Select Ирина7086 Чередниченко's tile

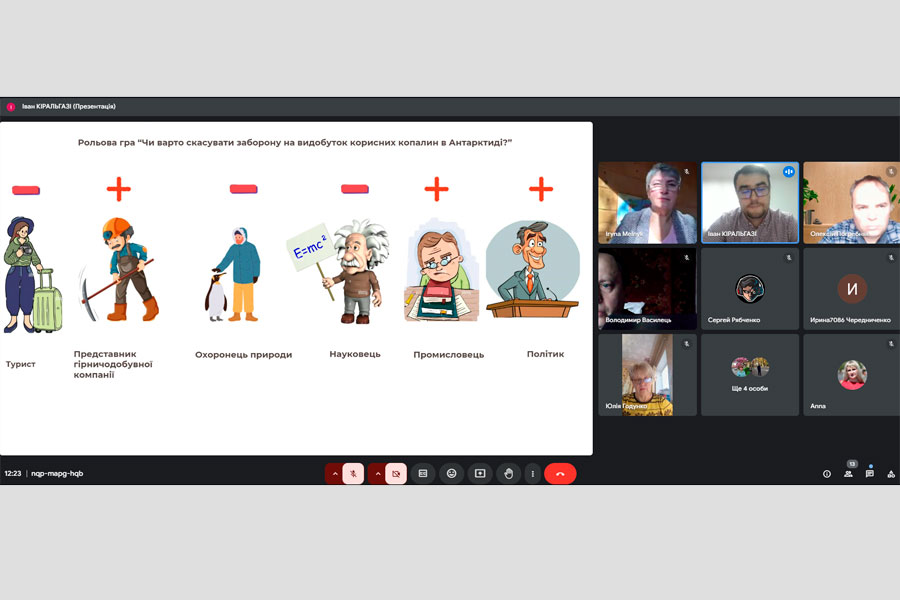tap(852, 289)
